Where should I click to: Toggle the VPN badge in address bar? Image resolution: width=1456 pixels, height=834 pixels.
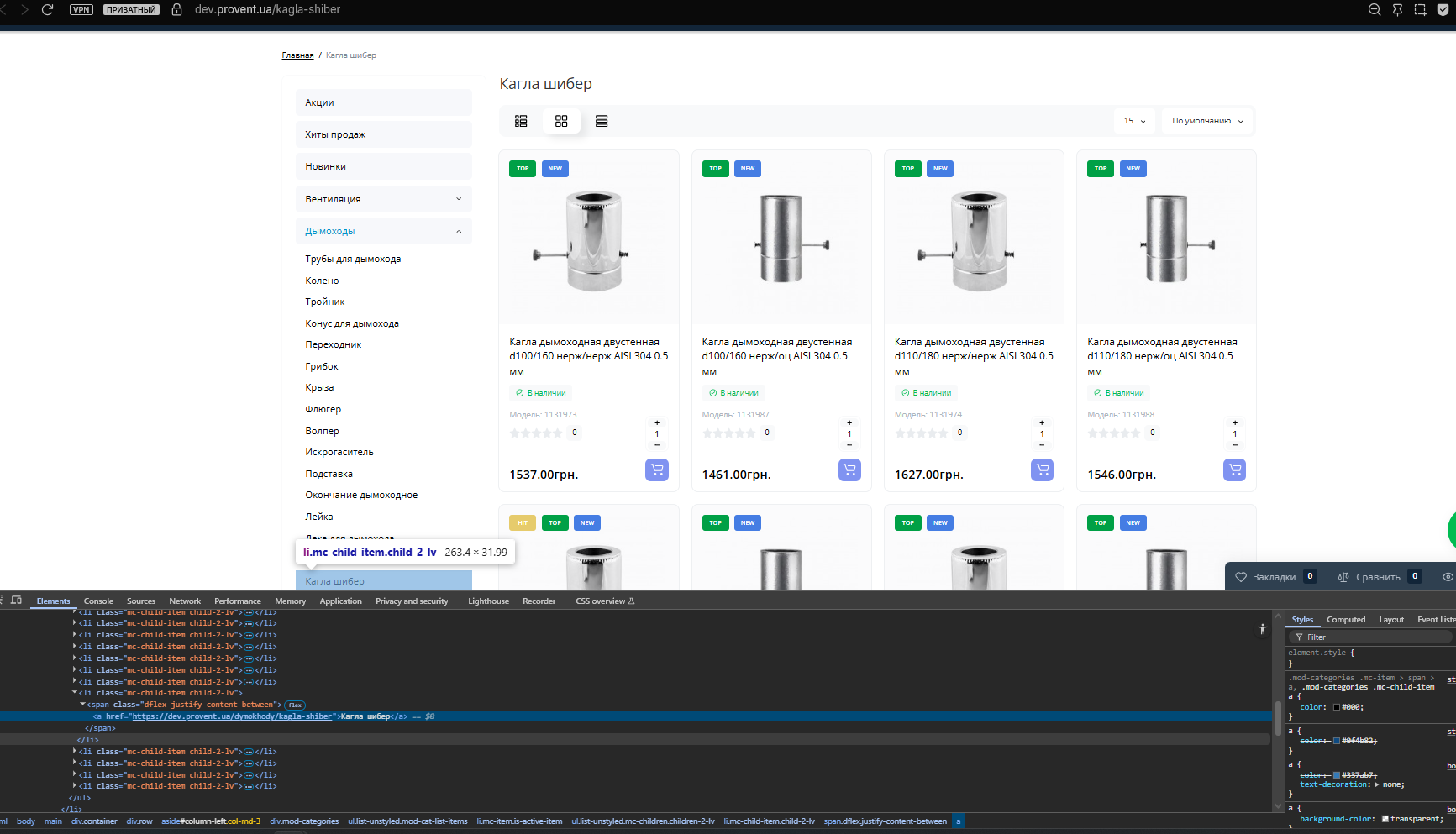[x=81, y=10]
